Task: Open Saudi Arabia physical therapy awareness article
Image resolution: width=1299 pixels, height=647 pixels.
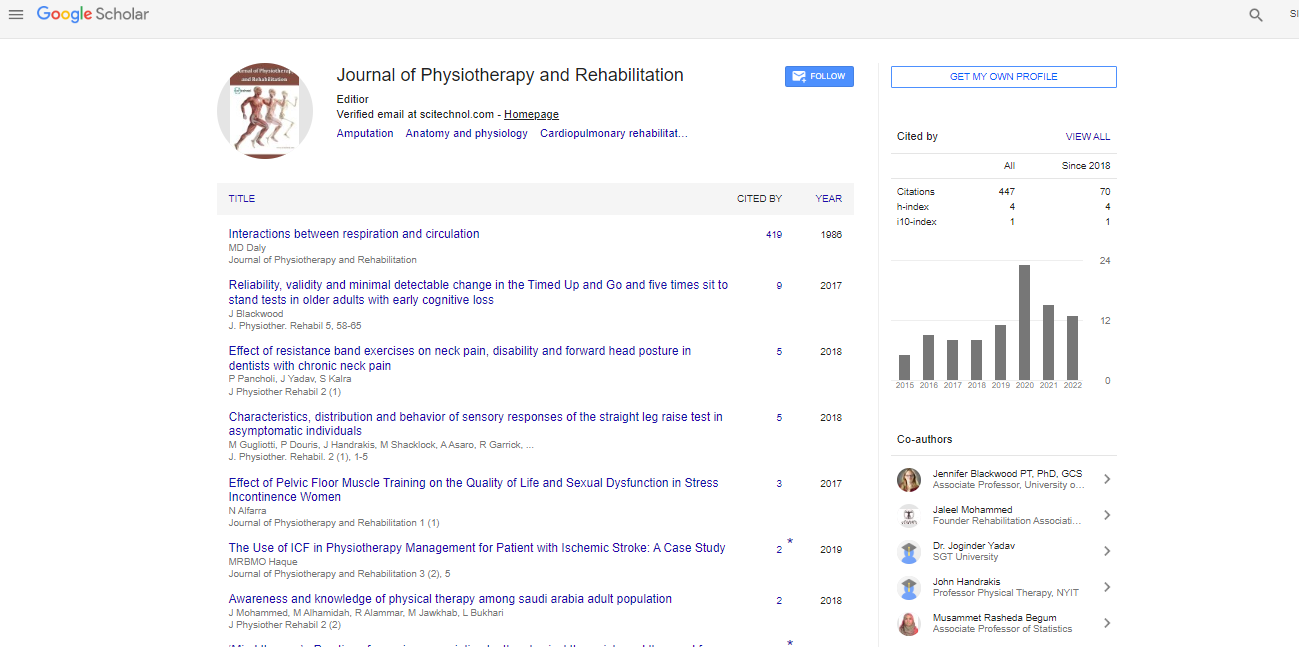Action: (x=450, y=599)
